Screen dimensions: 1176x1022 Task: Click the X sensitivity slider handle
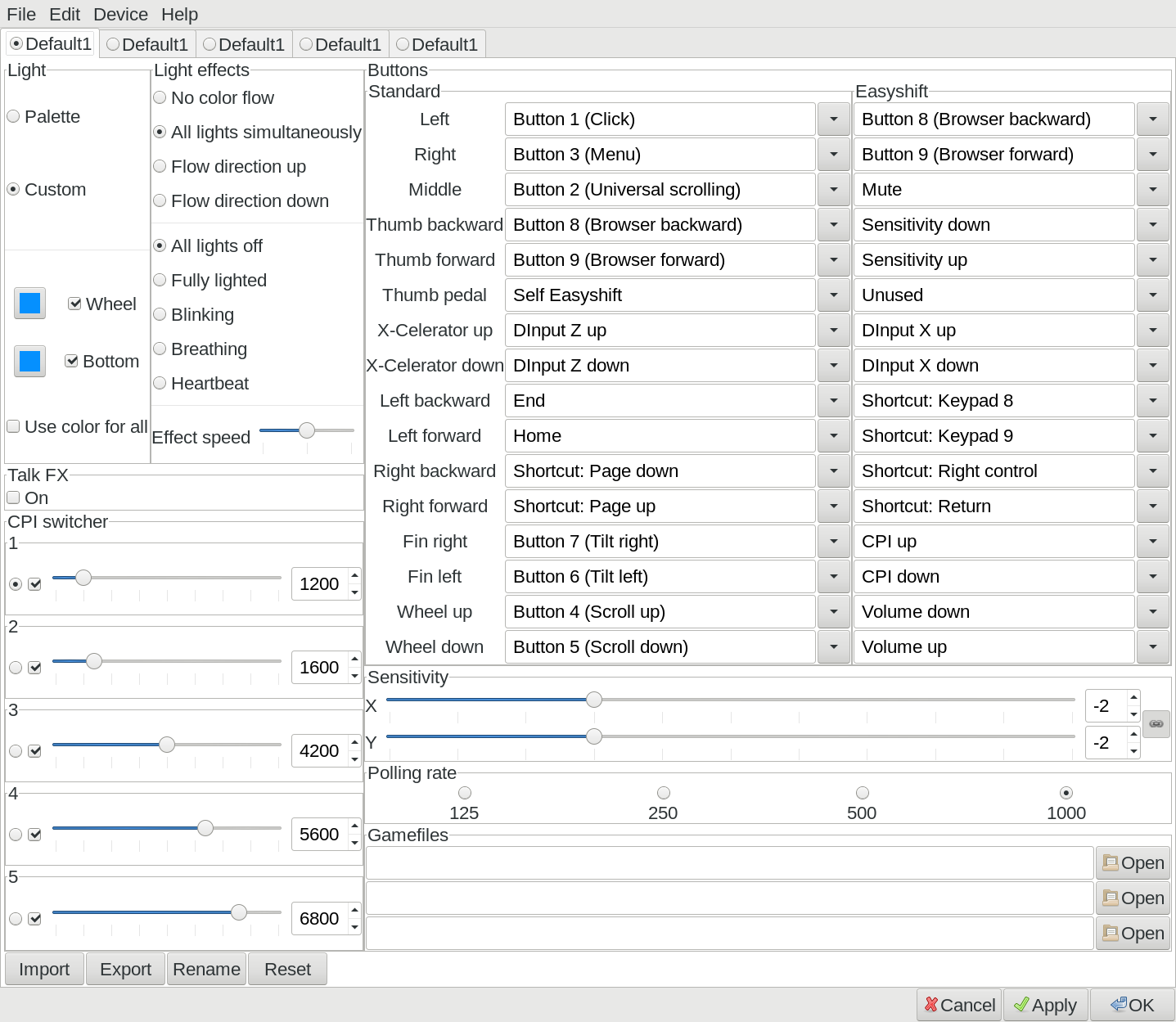coord(594,700)
